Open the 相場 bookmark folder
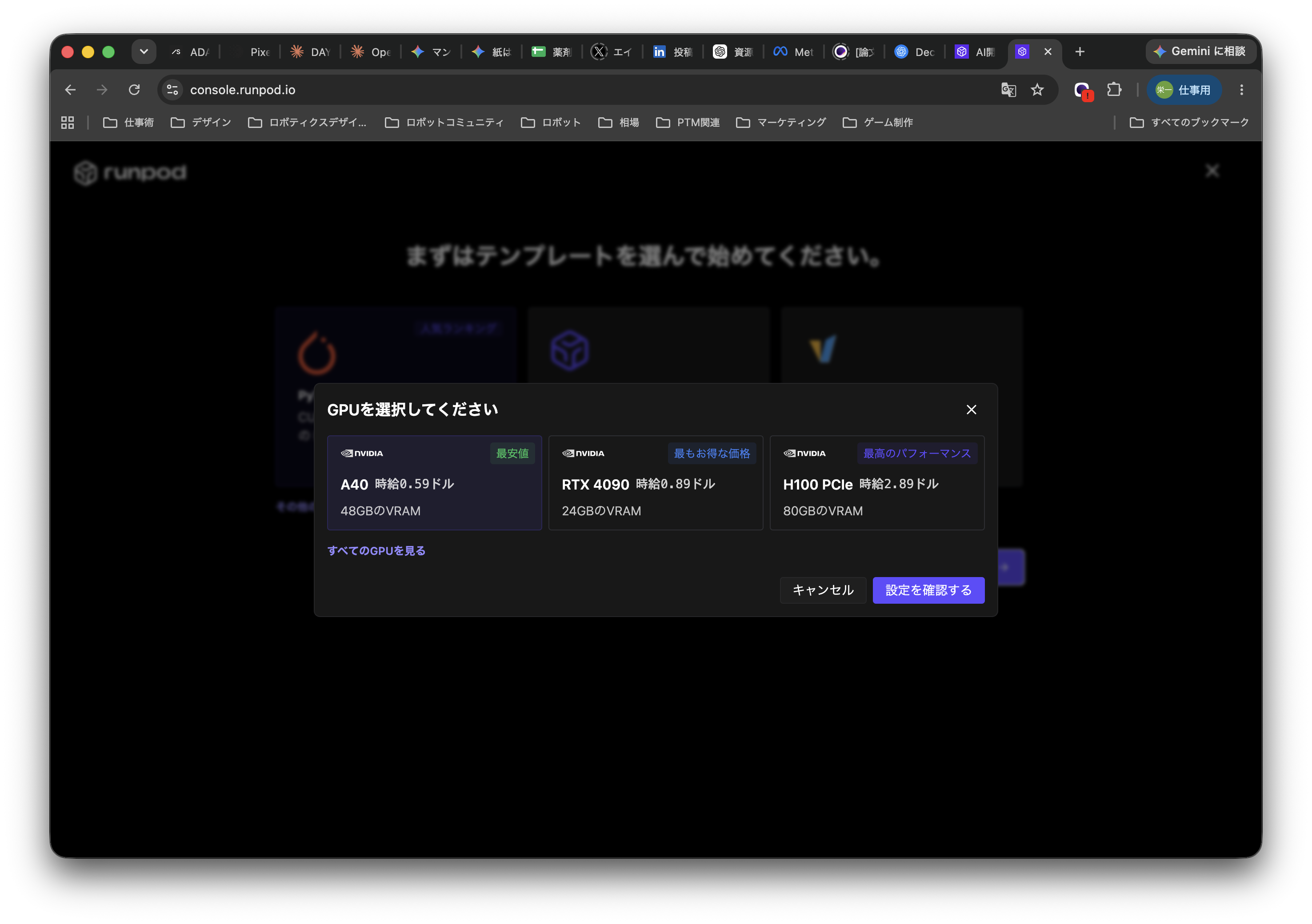Image resolution: width=1312 pixels, height=924 pixels. click(619, 122)
